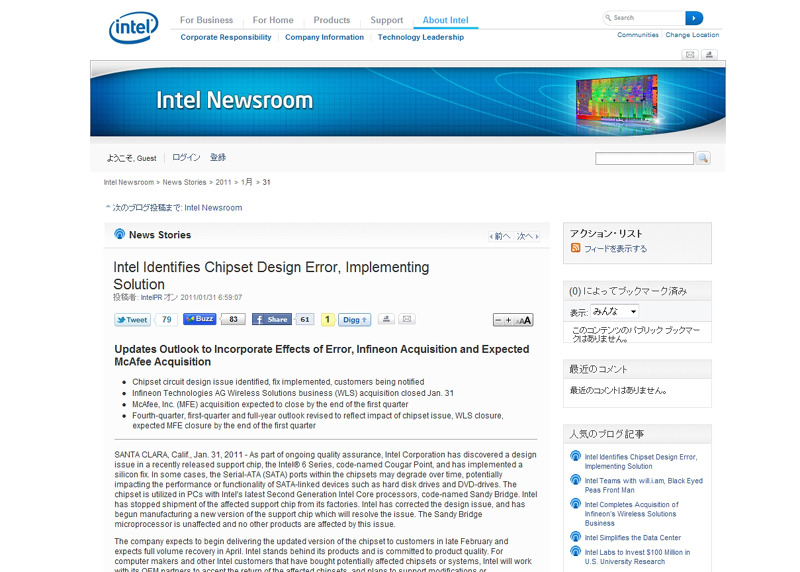Viewport: 800px width, 572px height.
Task: Open Intel Teams with will.i.am sidebar link
Action: coord(643,485)
